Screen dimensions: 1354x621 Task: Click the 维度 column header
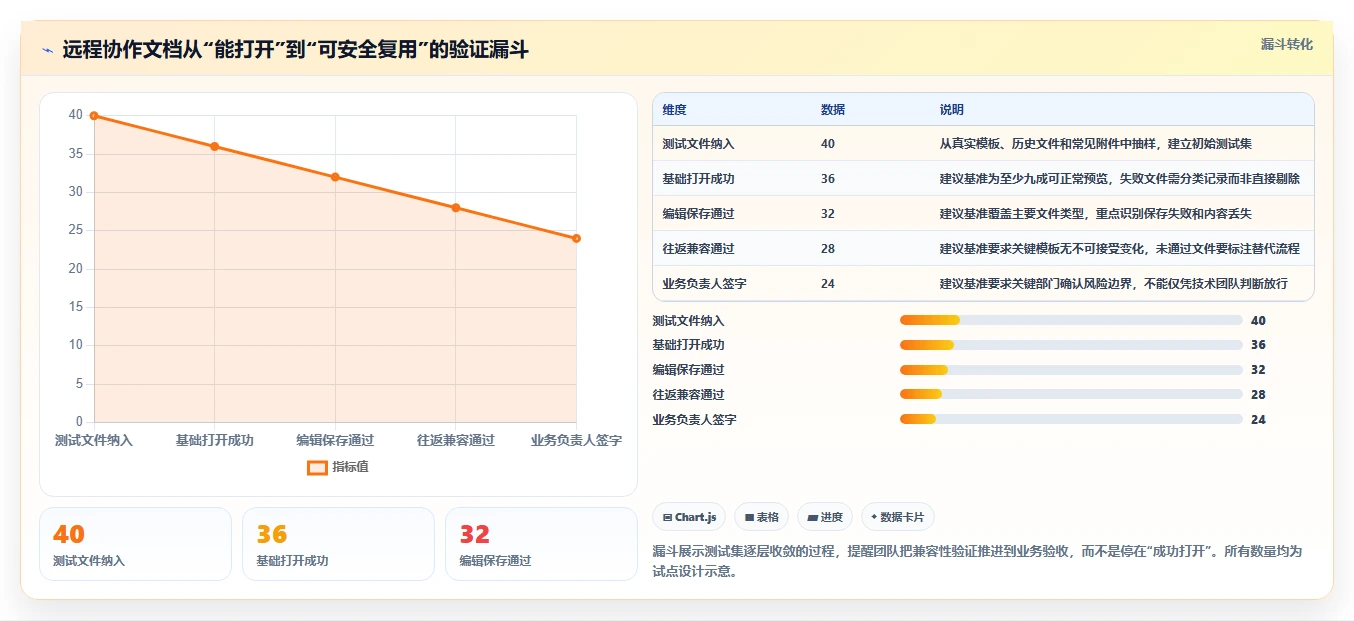(674, 110)
